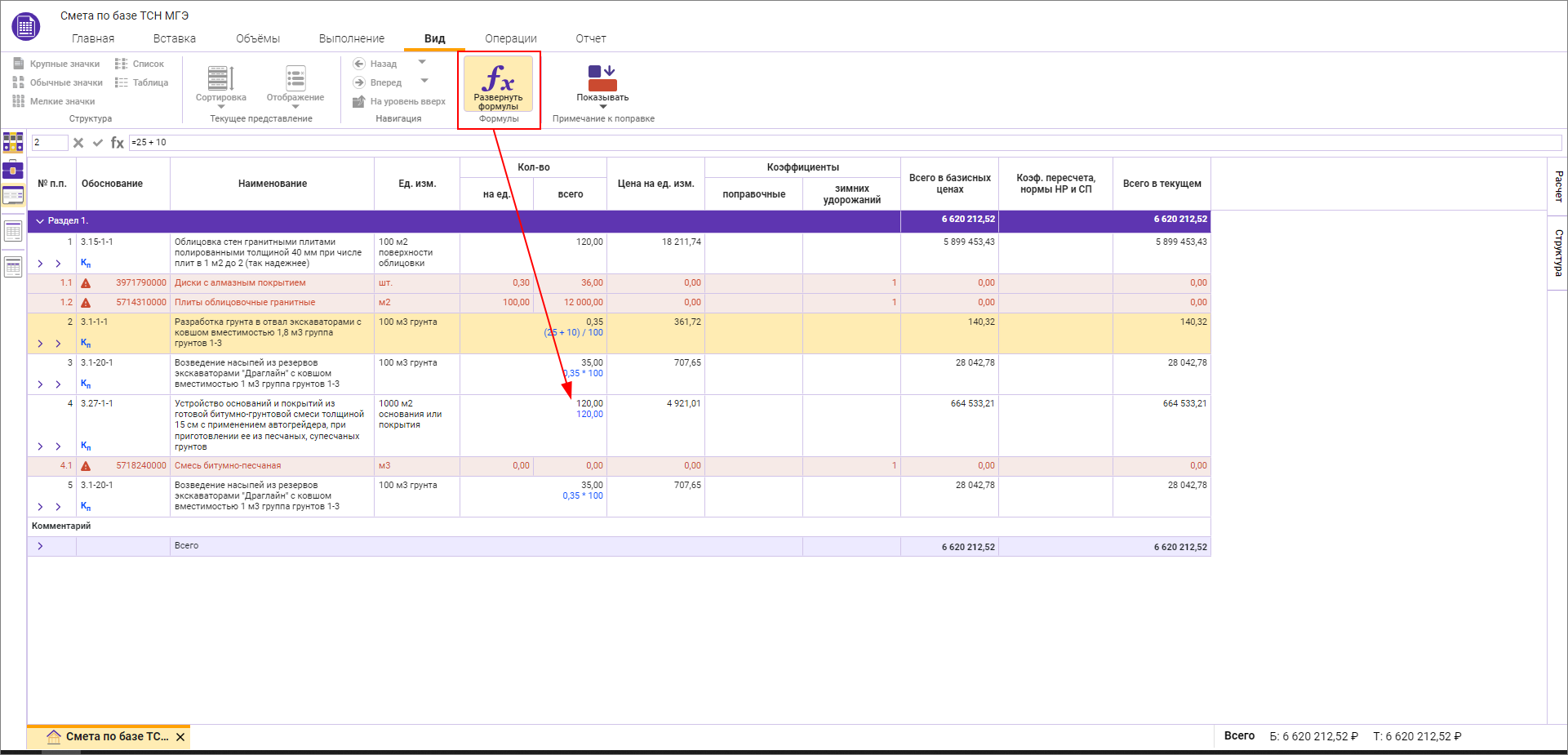1568x755 pixels.
Task: Click the Показывать note icon
Action: click(602, 78)
